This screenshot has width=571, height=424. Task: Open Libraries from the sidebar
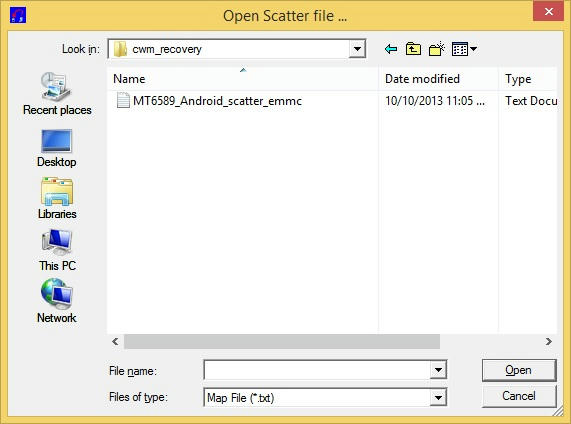point(57,198)
